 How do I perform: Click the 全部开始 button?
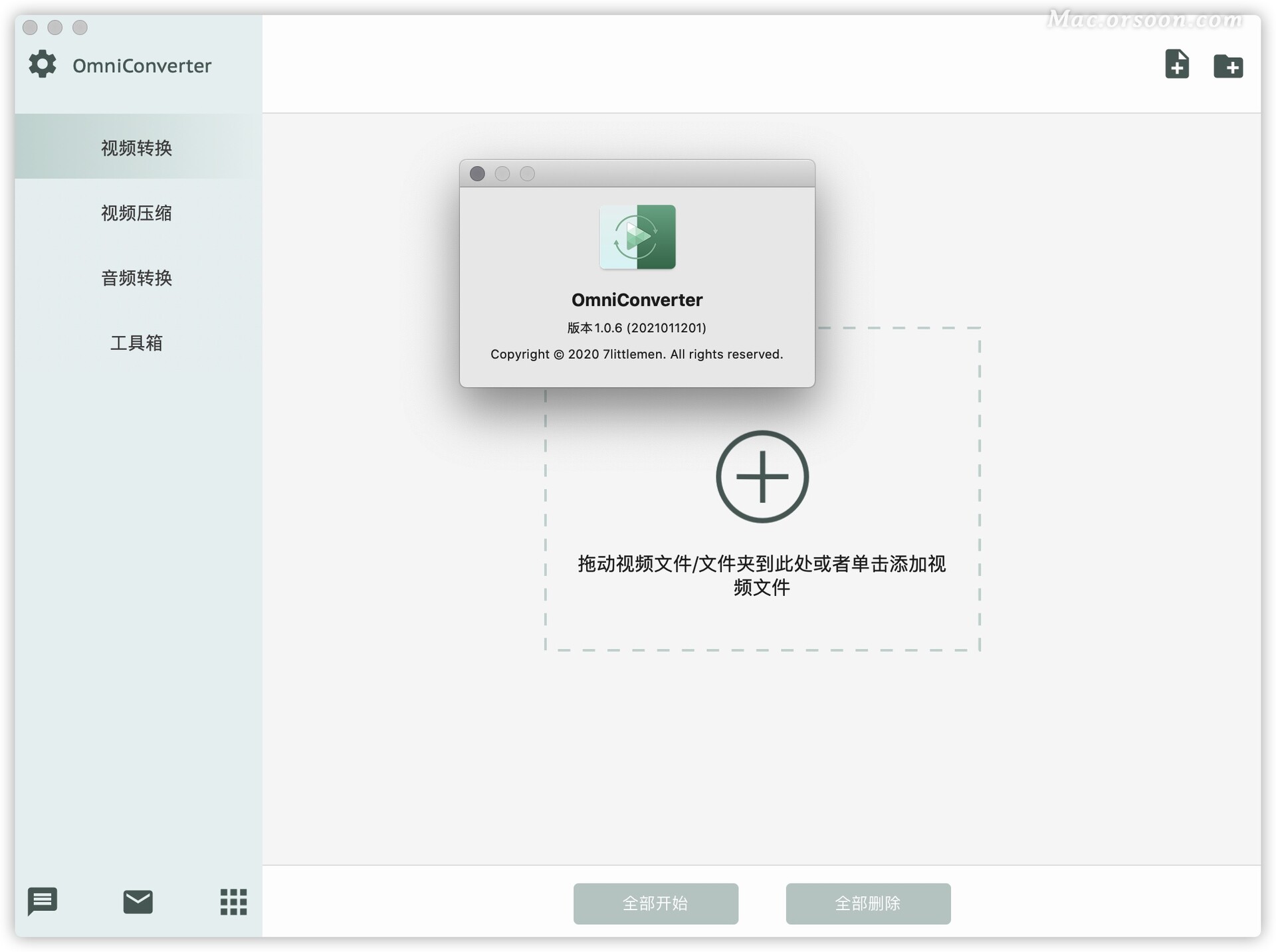point(655,903)
